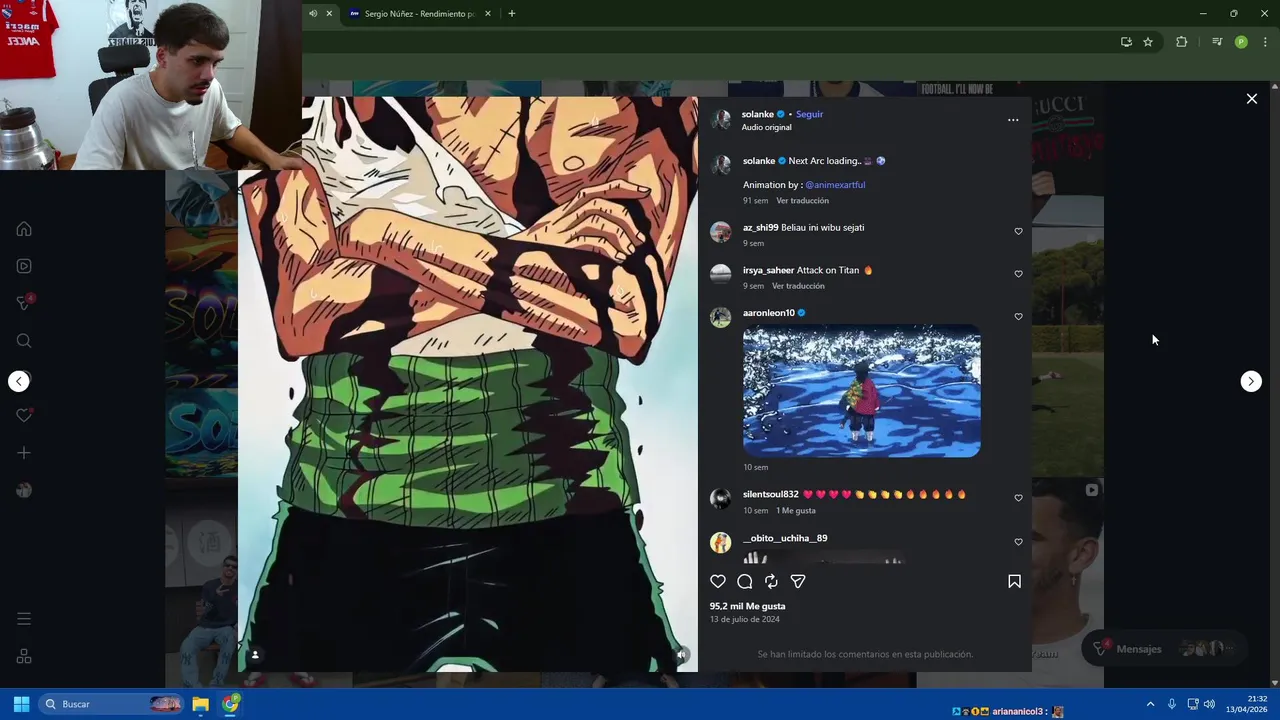The height and width of the screenshot is (720, 1280).
Task: Share the post with the paper plane icon
Action: 798,581
